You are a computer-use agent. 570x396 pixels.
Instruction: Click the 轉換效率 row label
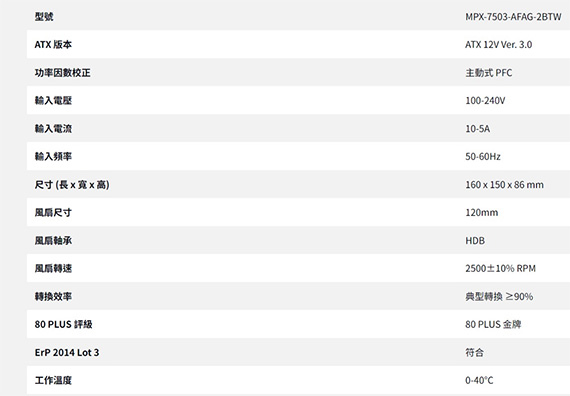pos(53,296)
